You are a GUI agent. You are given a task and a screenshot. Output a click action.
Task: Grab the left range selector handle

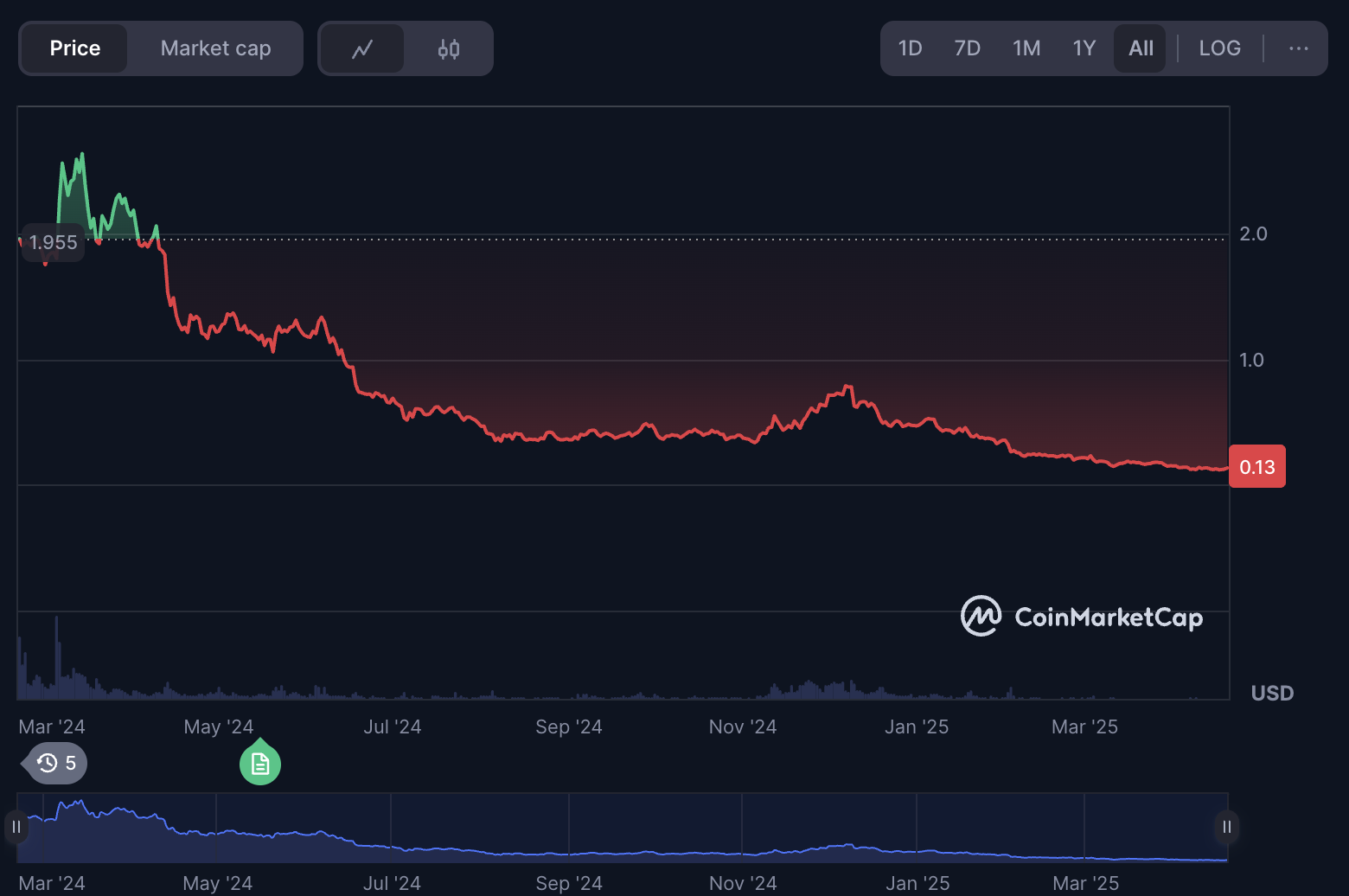16,827
